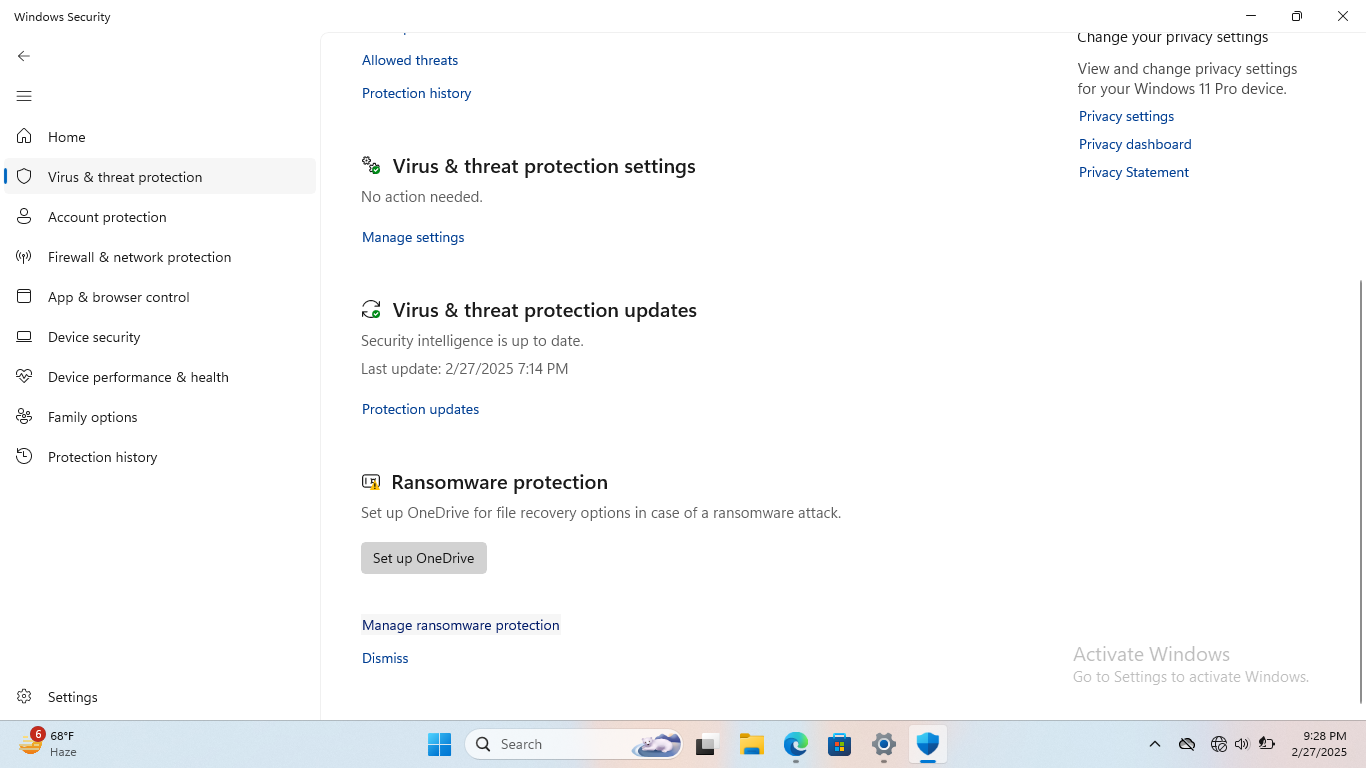Click the App & browser control icon
The height and width of the screenshot is (768, 1366).
(x=24, y=297)
